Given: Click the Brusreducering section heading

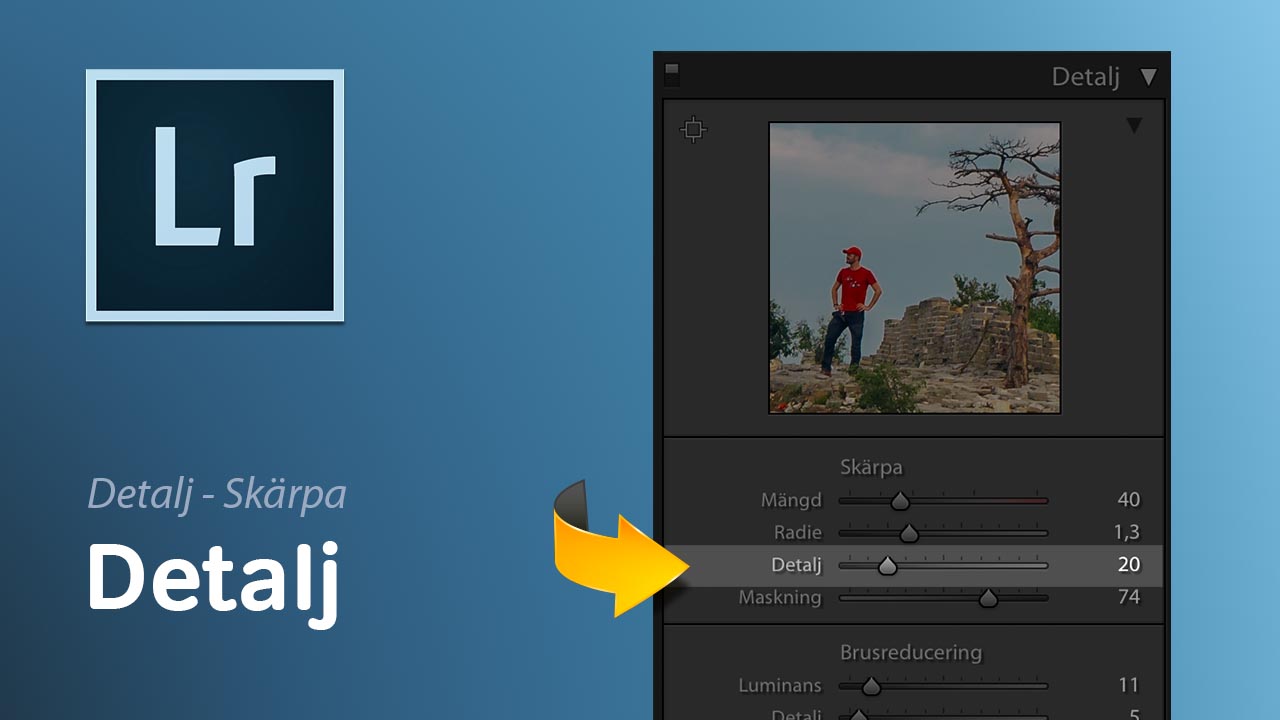Looking at the screenshot, I should point(911,652).
